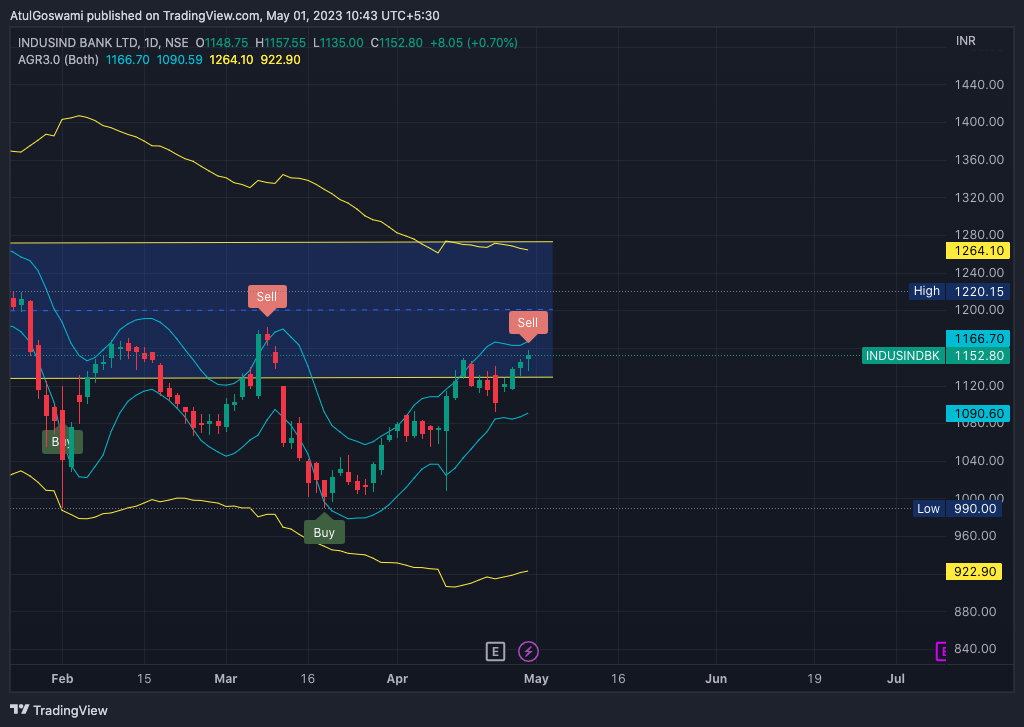
Task: Click the Low 990.00 price label
Action: 957,509
